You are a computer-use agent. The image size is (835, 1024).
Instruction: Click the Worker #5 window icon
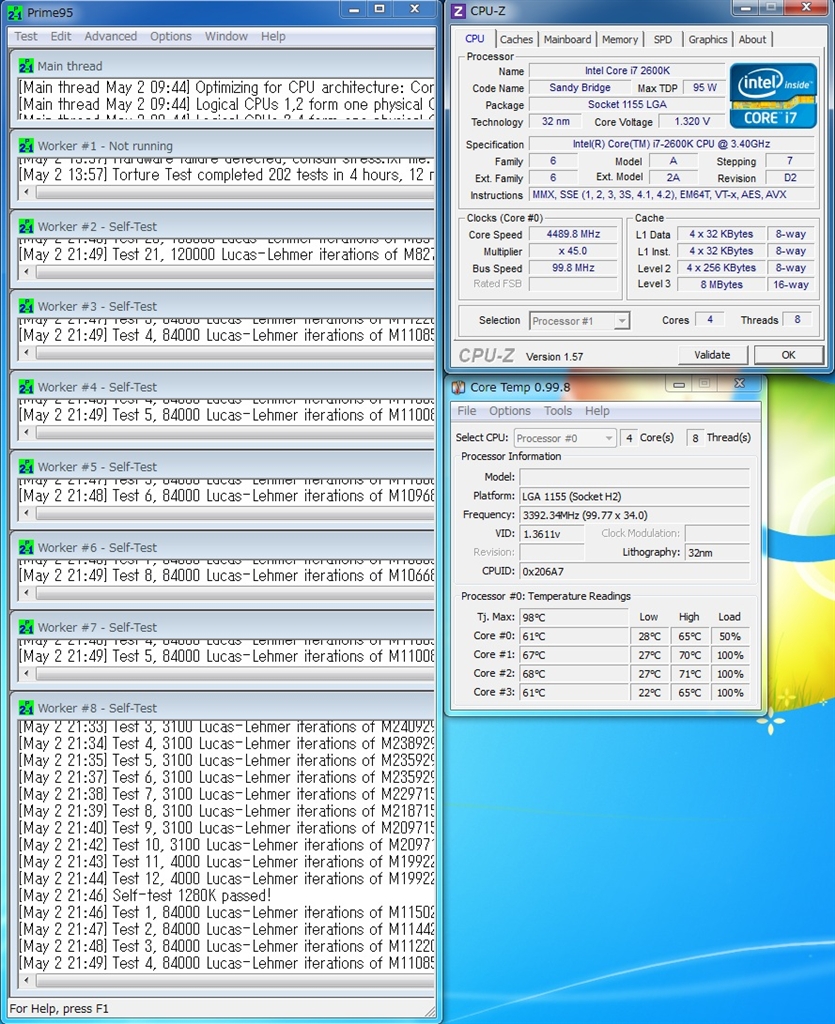pyautogui.click(x=26, y=467)
